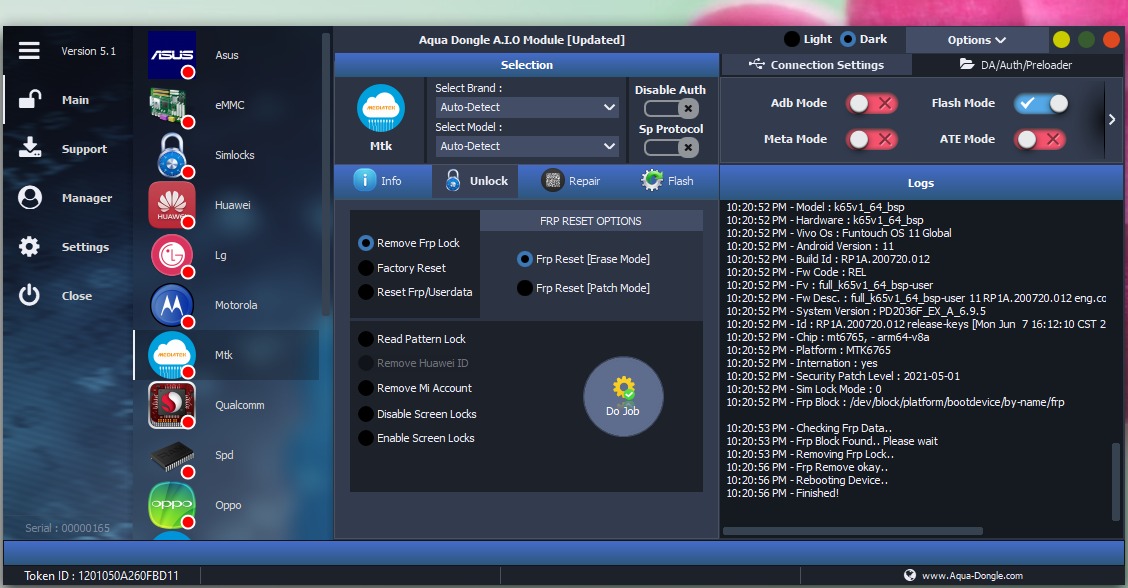Click the Motorola label in brand list
1128x588 pixels.
[236, 305]
